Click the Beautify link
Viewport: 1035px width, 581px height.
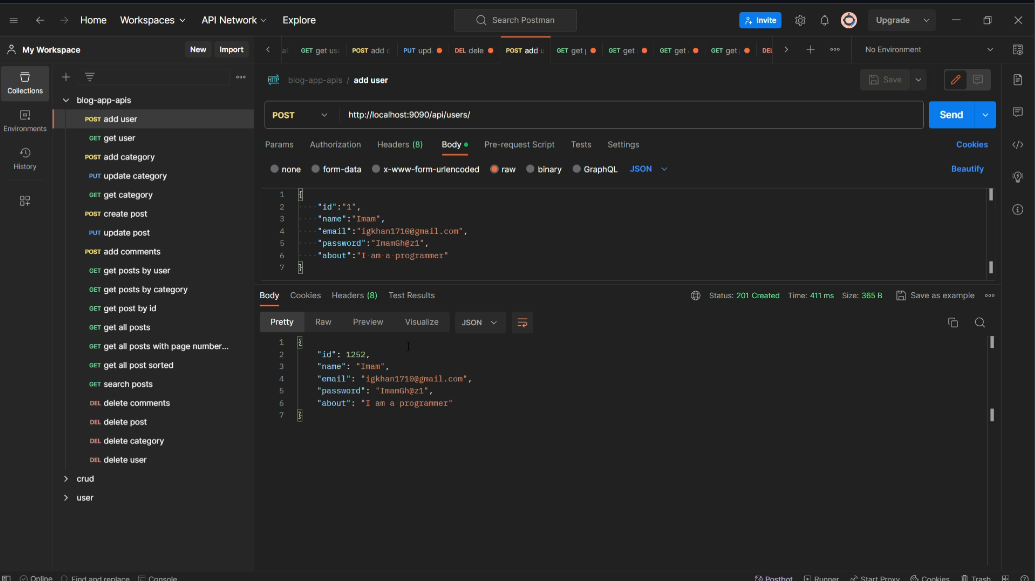(967, 169)
